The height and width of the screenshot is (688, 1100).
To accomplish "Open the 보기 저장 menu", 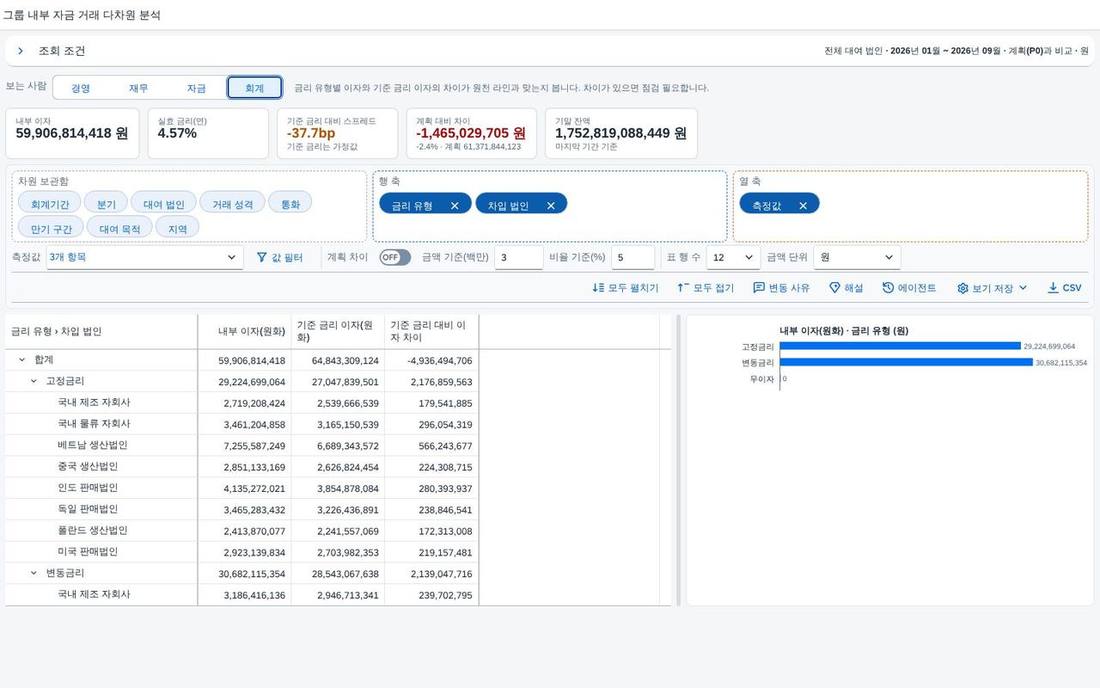I will 992,288.
